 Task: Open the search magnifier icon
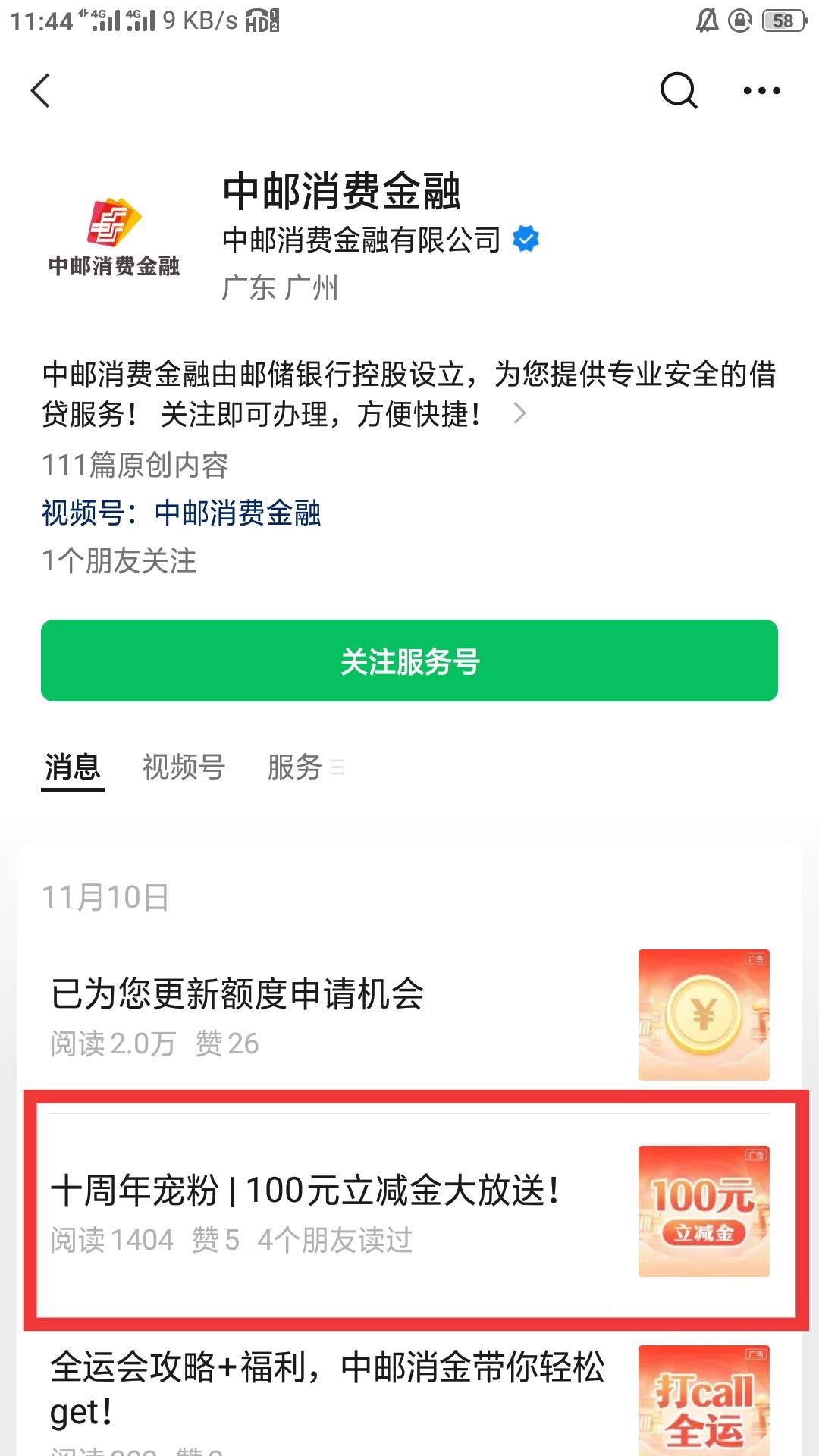tap(678, 91)
